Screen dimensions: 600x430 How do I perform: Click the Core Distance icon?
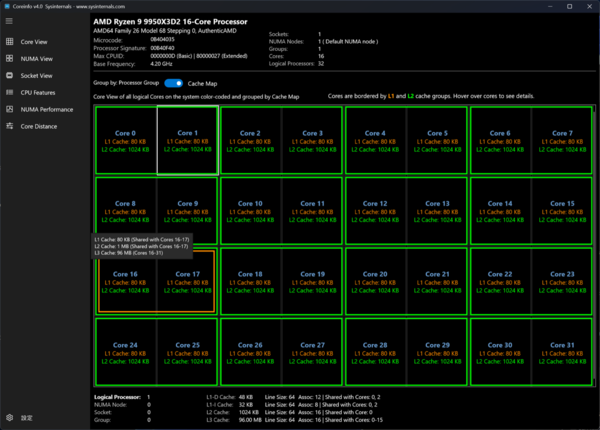click(10, 126)
